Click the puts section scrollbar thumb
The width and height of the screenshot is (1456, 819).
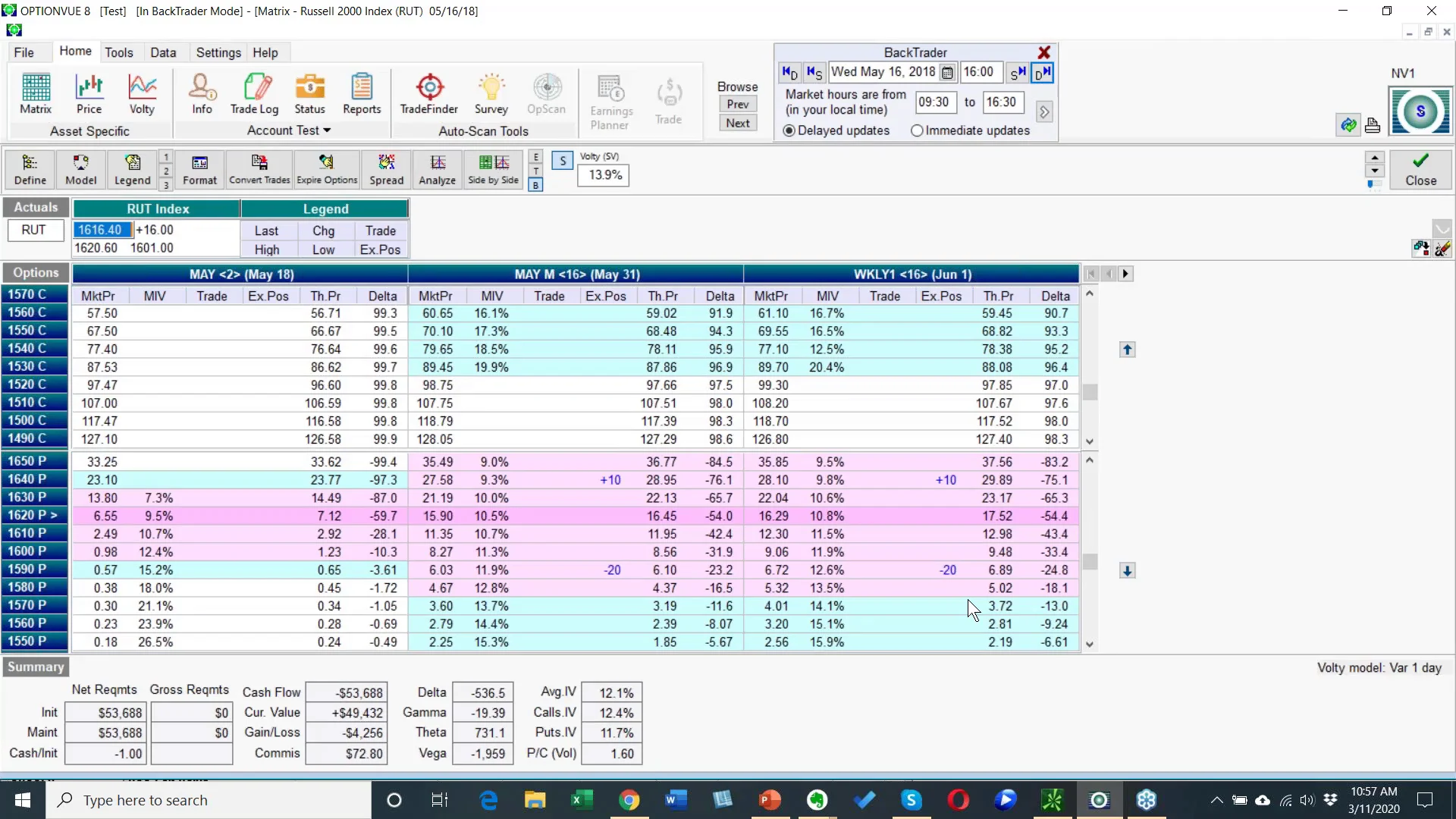tap(1090, 561)
